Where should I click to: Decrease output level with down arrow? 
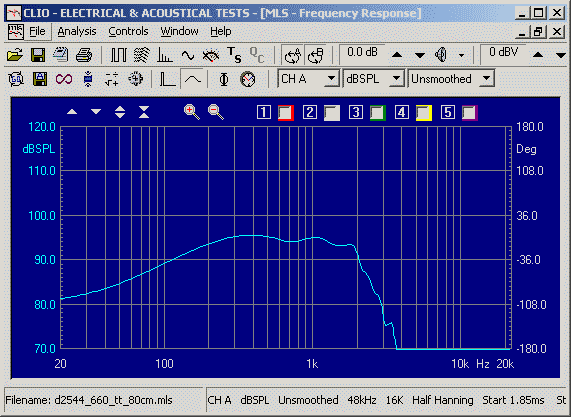point(420,55)
